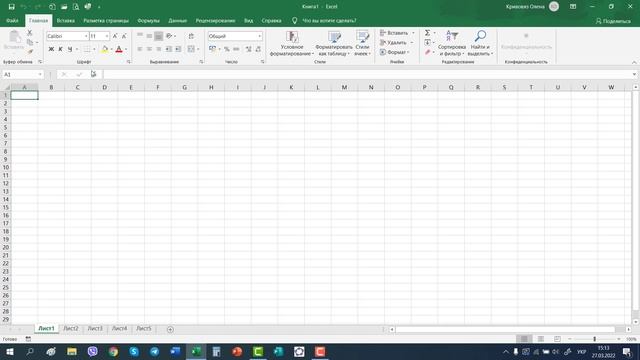This screenshot has height=360, width=640.
Task: Expand the Найти и выделить menu
Action: [480, 44]
